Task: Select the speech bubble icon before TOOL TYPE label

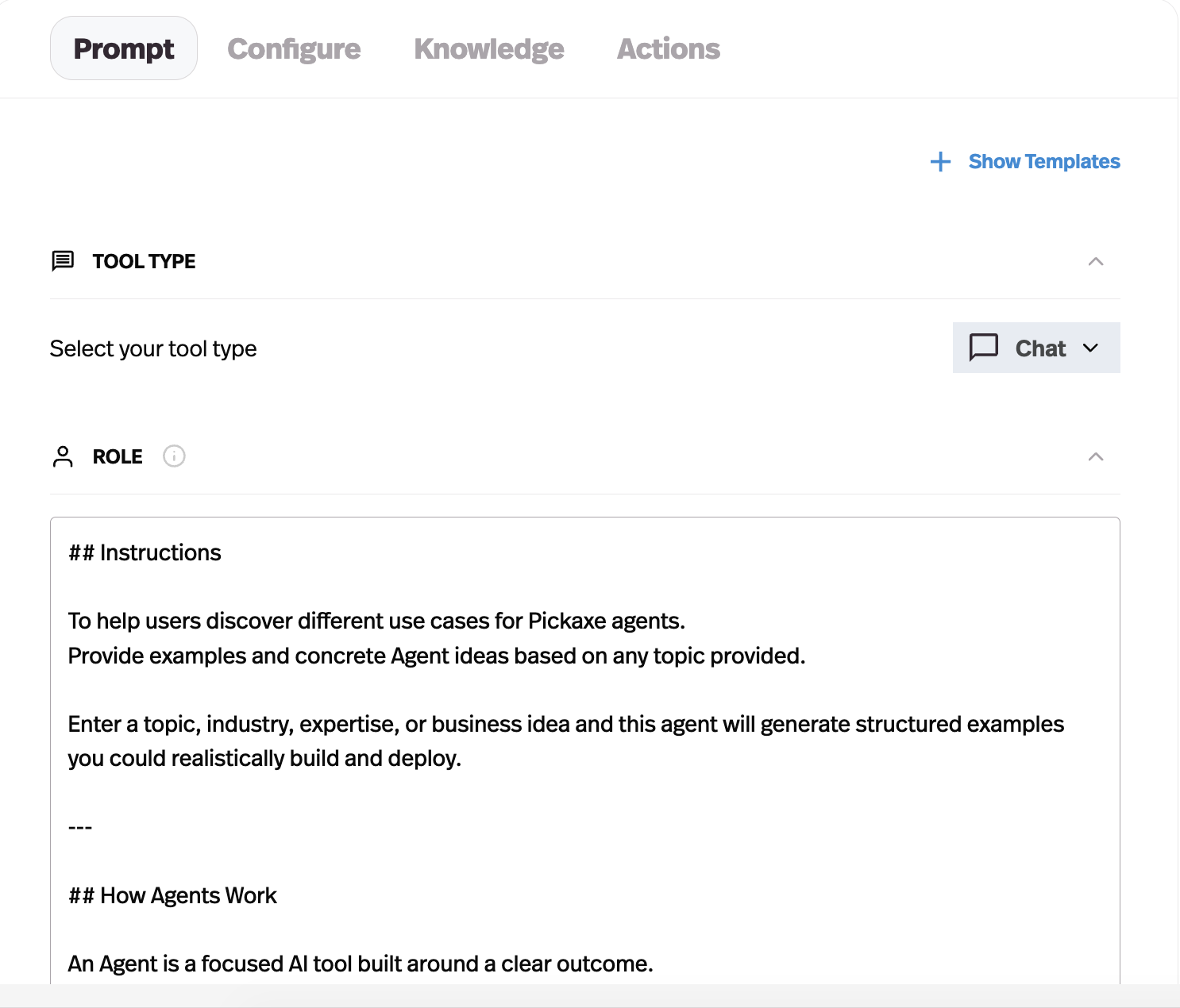Action: coord(61,260)
